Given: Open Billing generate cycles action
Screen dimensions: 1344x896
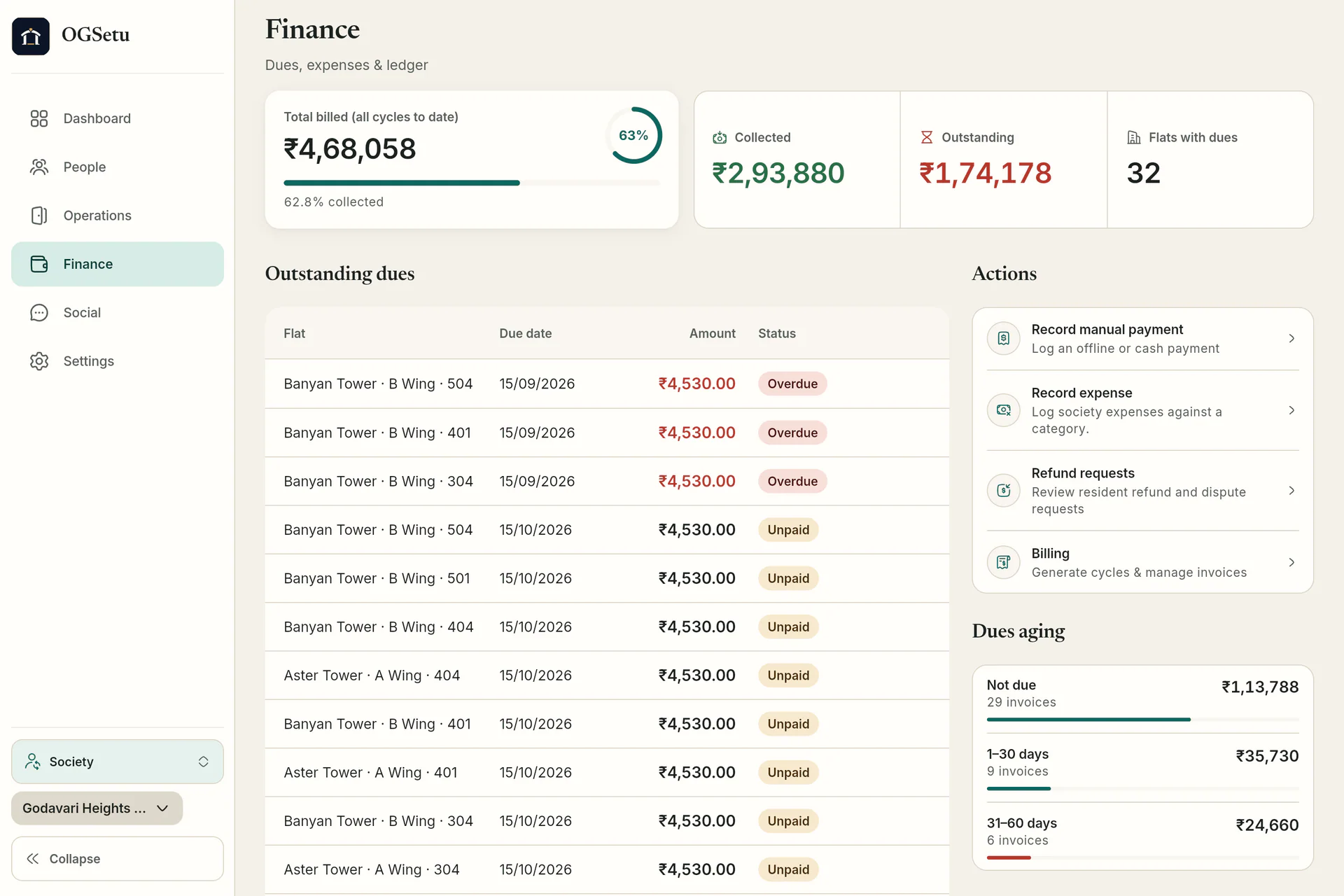Looking at the screenshot, I should pyautogui.click(x=1142, y=562).
